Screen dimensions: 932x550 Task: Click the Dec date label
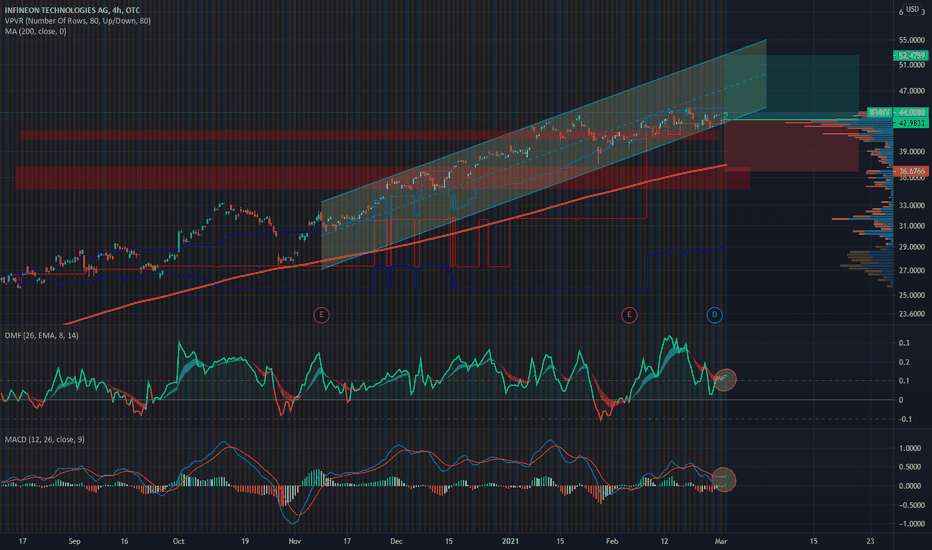click(396, 541)
